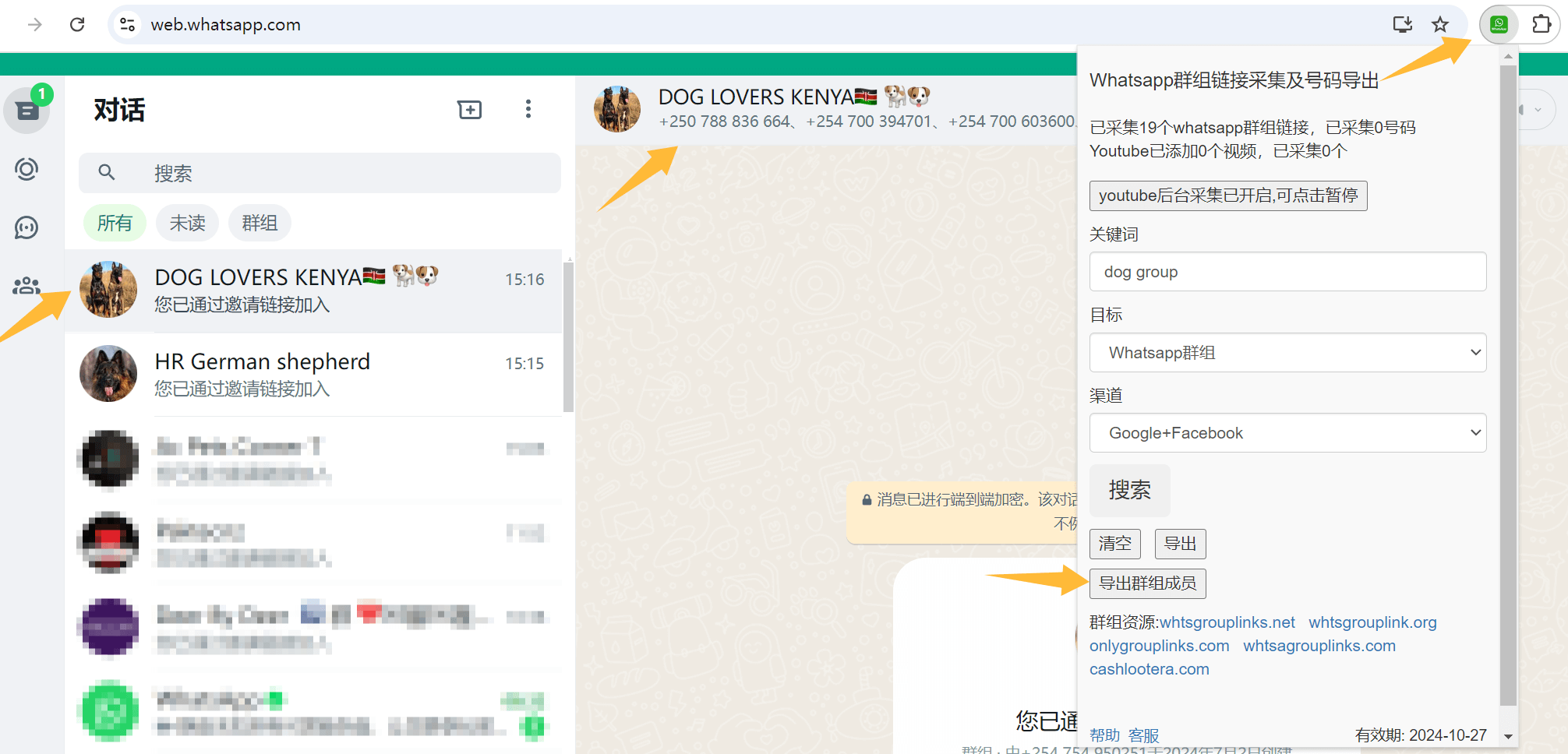1568x754 pixels.
Task: Select the 群组 filter tab
Action: (x=260, y=224)
